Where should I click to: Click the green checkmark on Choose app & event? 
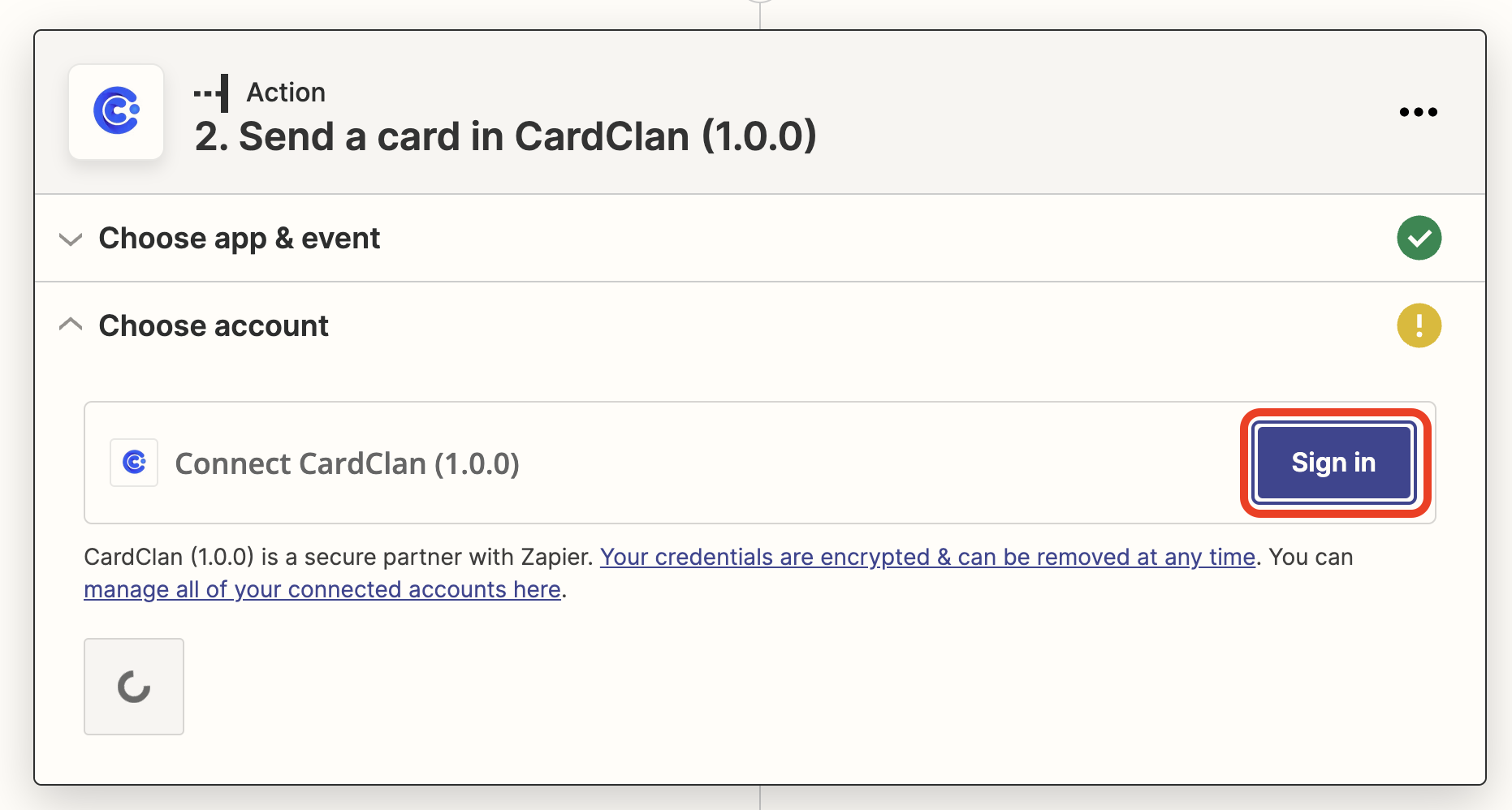(x=1419, y=238)
